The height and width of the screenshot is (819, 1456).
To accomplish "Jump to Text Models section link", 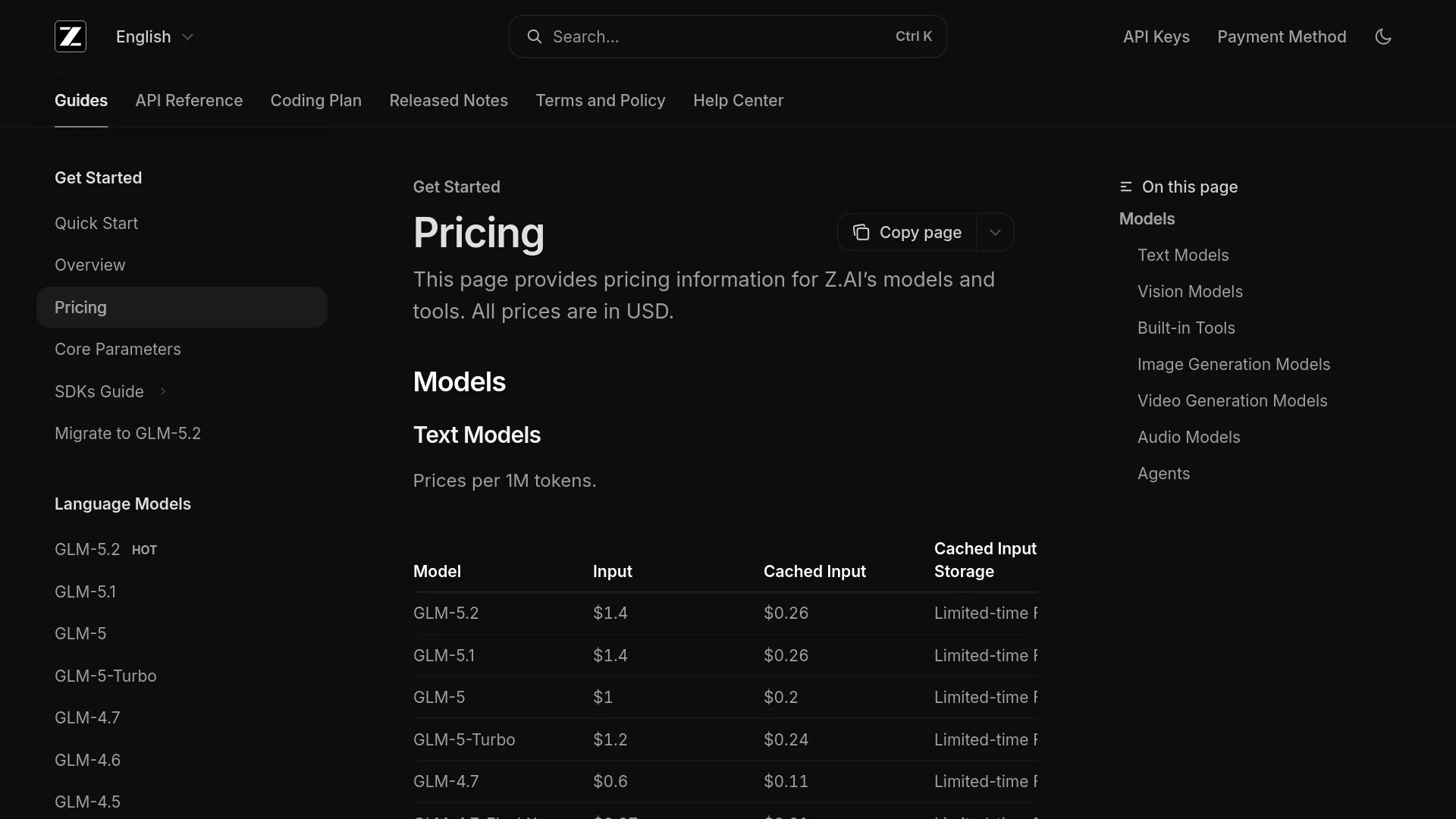I will coord(1183,255).
